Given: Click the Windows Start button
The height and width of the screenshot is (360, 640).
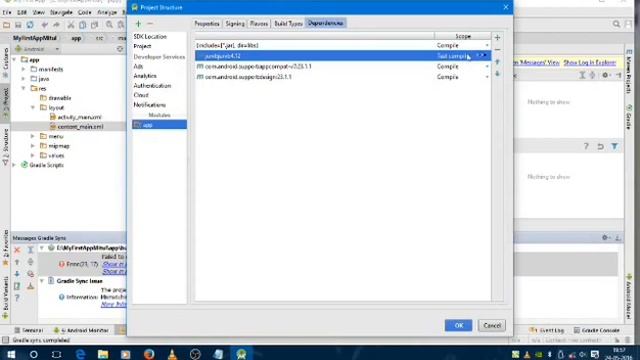Looking at the screenshot, I should (x=11, y=354).
